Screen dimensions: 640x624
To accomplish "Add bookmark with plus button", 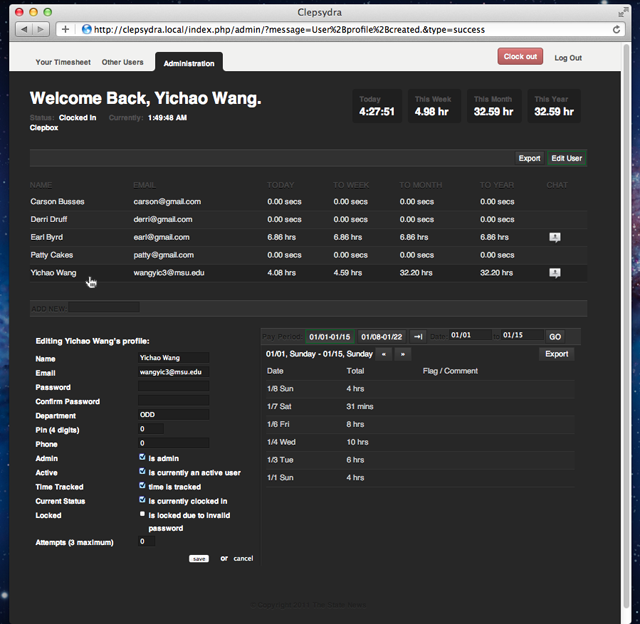I will click(x=65, y=29).
